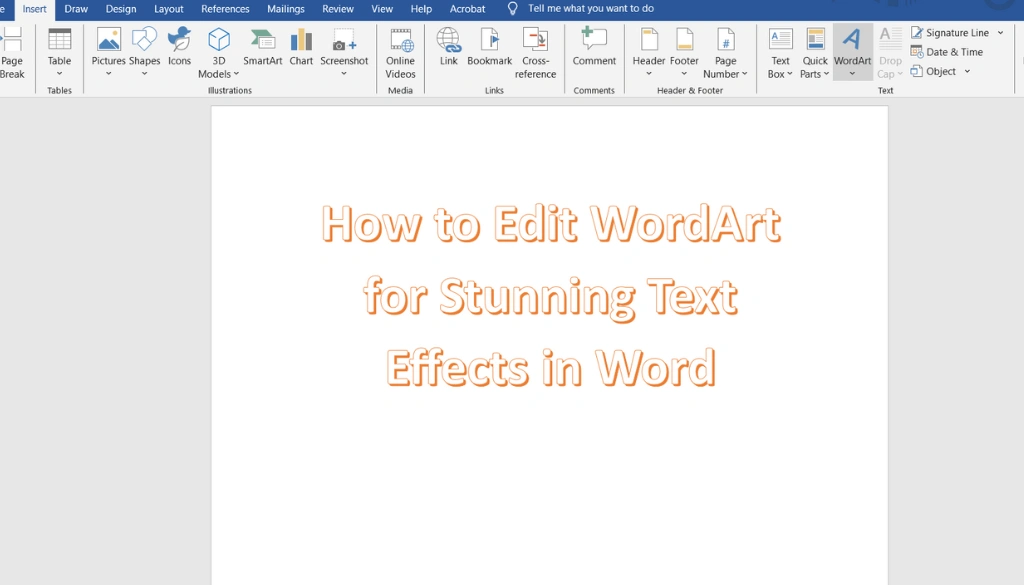
Task: Click the WordArt line 'Effects in Word'
Action: (551, 368)
